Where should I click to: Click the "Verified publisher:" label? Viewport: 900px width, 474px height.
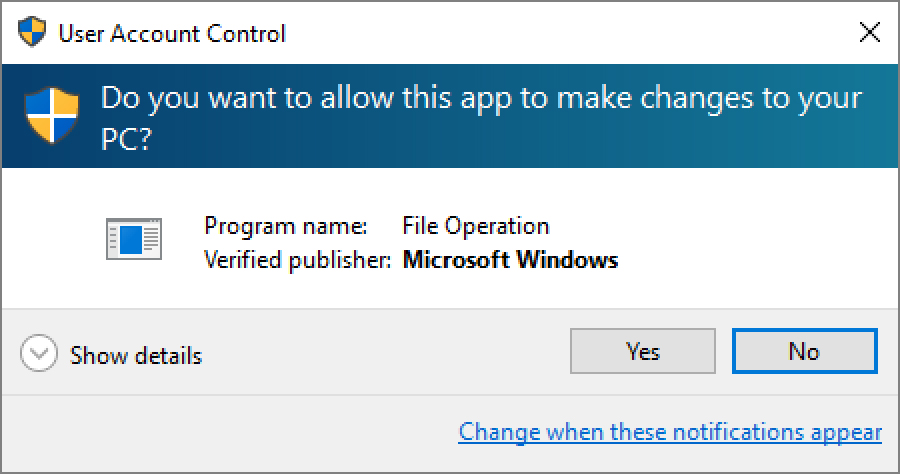click(297, 260)
